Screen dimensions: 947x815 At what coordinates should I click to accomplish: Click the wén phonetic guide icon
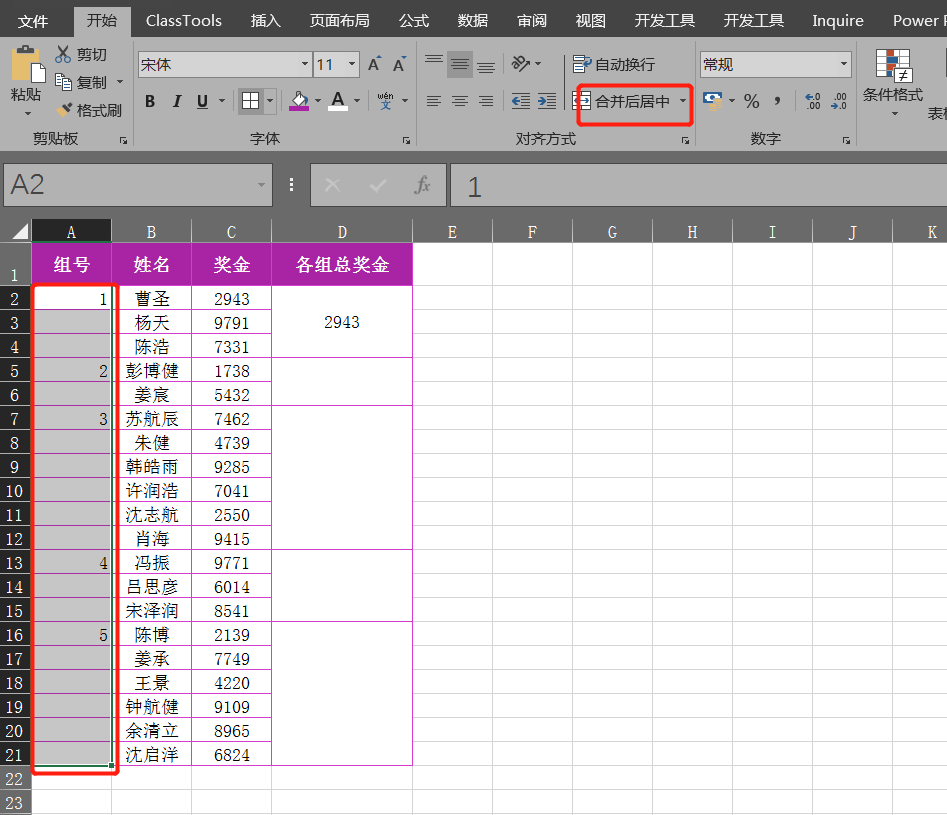coord(385,101)
